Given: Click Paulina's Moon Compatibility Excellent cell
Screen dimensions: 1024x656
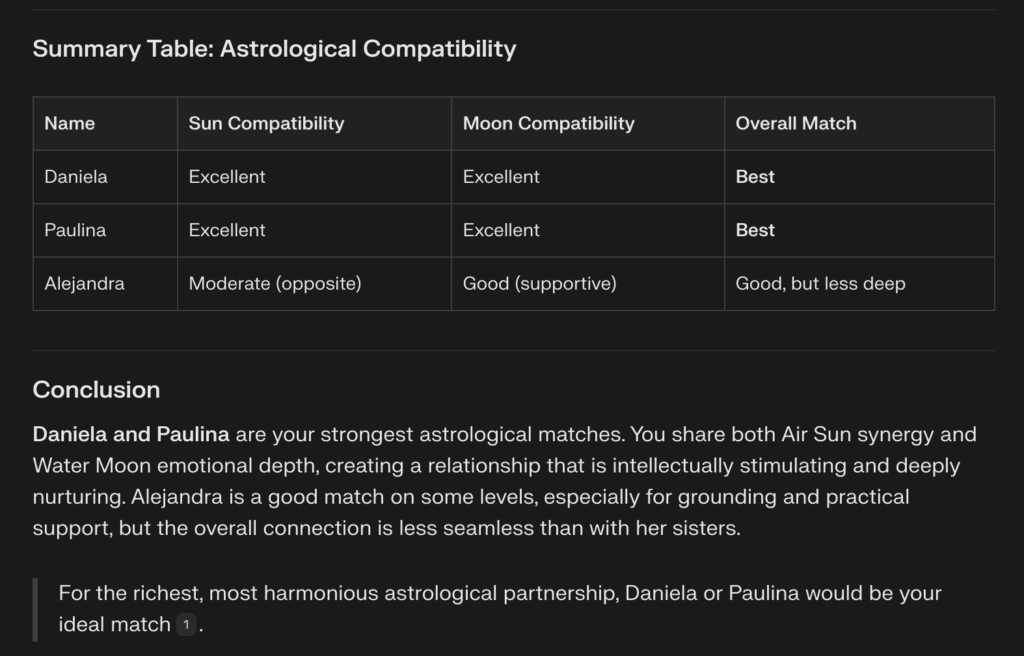Looking at the screenshot, I should 588,231.
